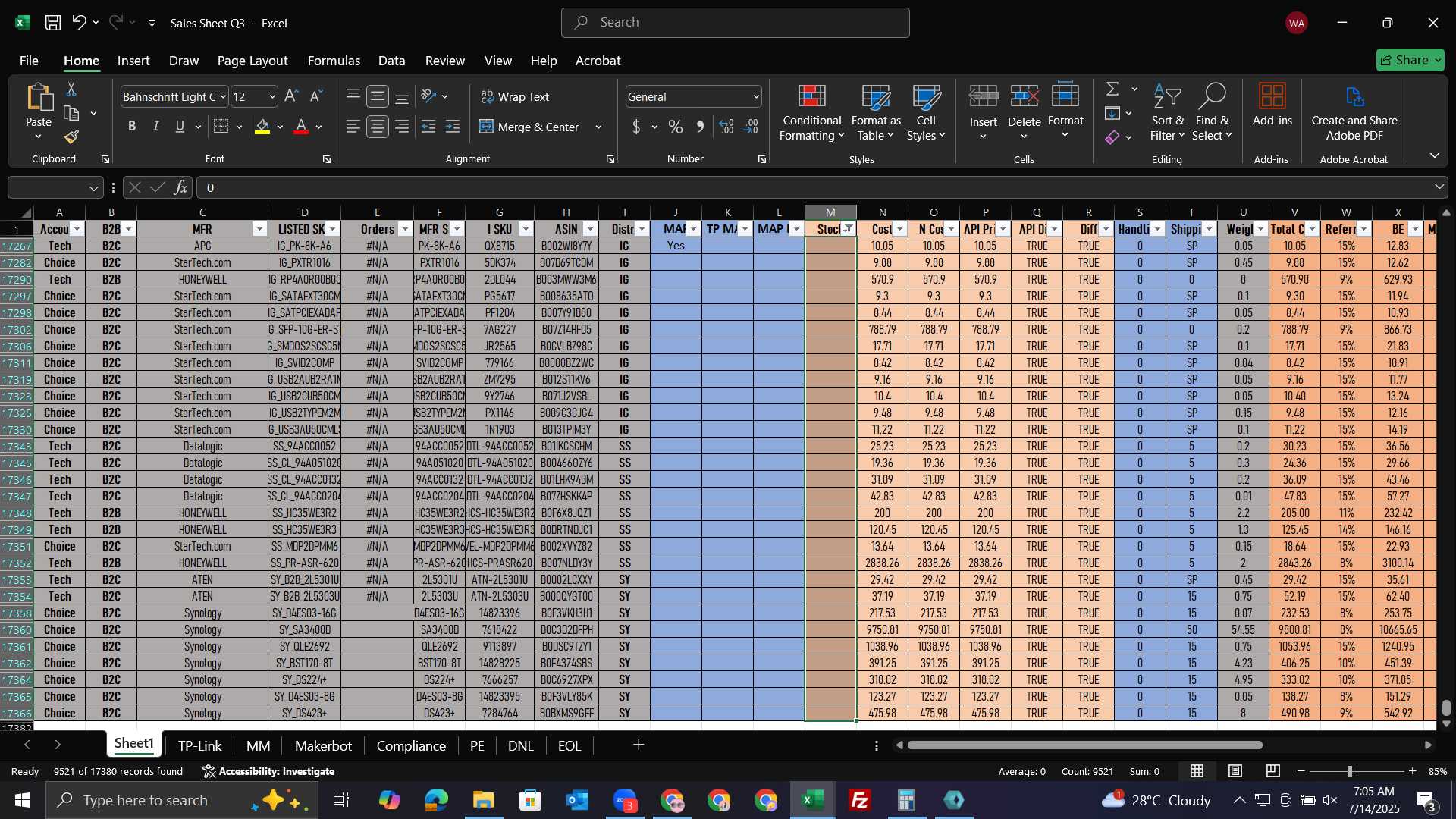Image resolution: width=1456 pixels, height=819 pixels.
Task: Toggle Wrap Text
Action: [x=515, y=96]
